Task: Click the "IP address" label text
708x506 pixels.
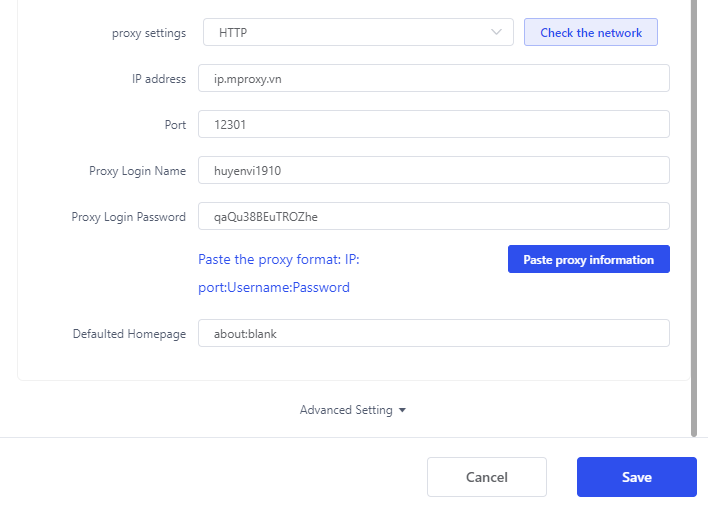Action: pyautogui.click(x=159, y=79)
